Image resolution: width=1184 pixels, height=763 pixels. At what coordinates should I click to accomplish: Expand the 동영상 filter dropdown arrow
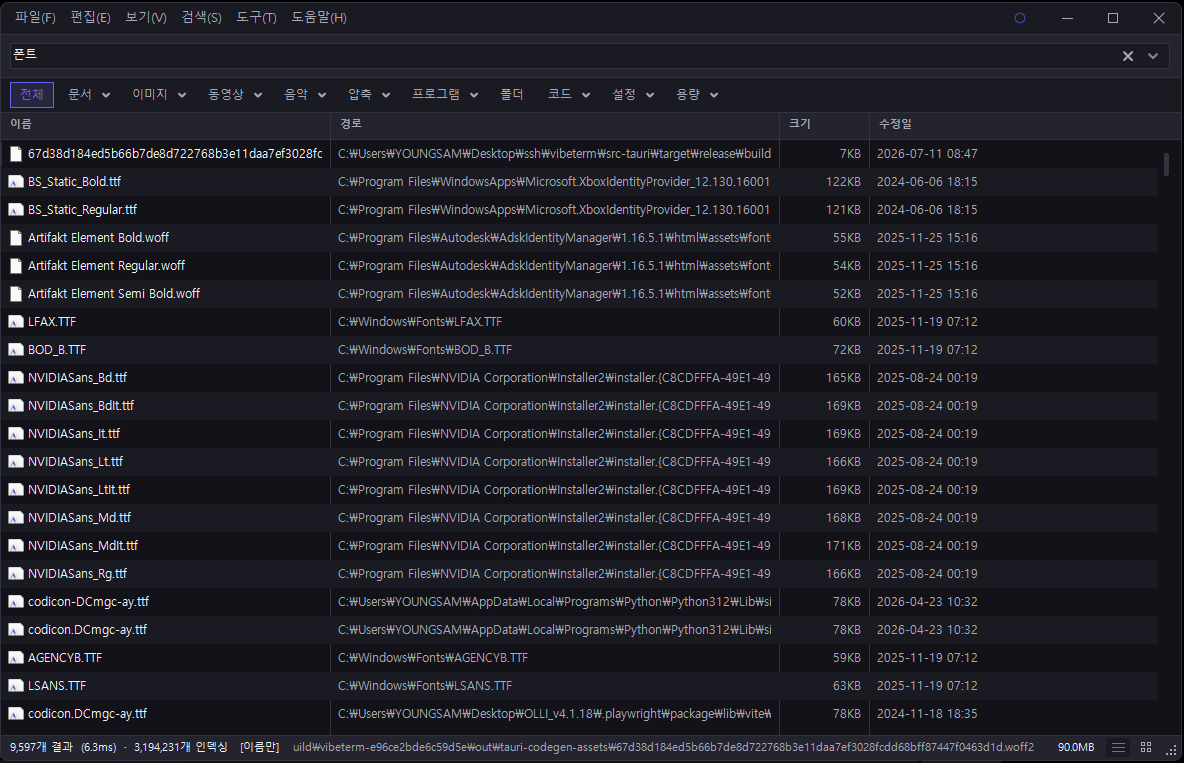coord(257,95)
